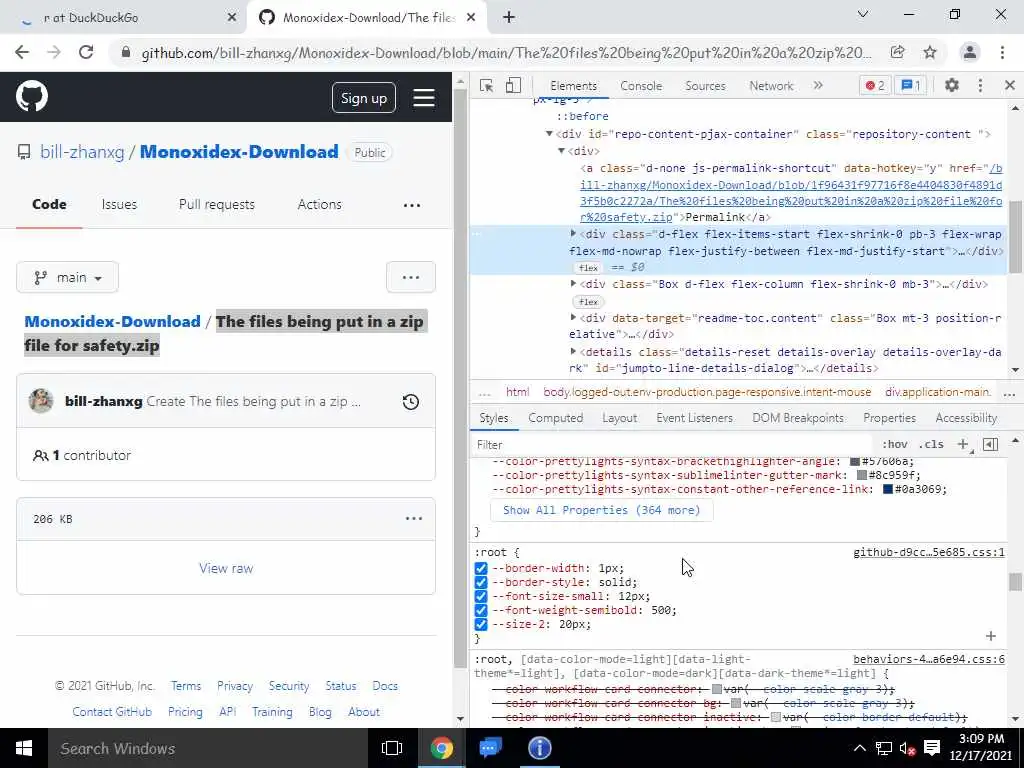Reload the page in Chrome
Viewport: 1024px width, 768px height.
point(86,52)
